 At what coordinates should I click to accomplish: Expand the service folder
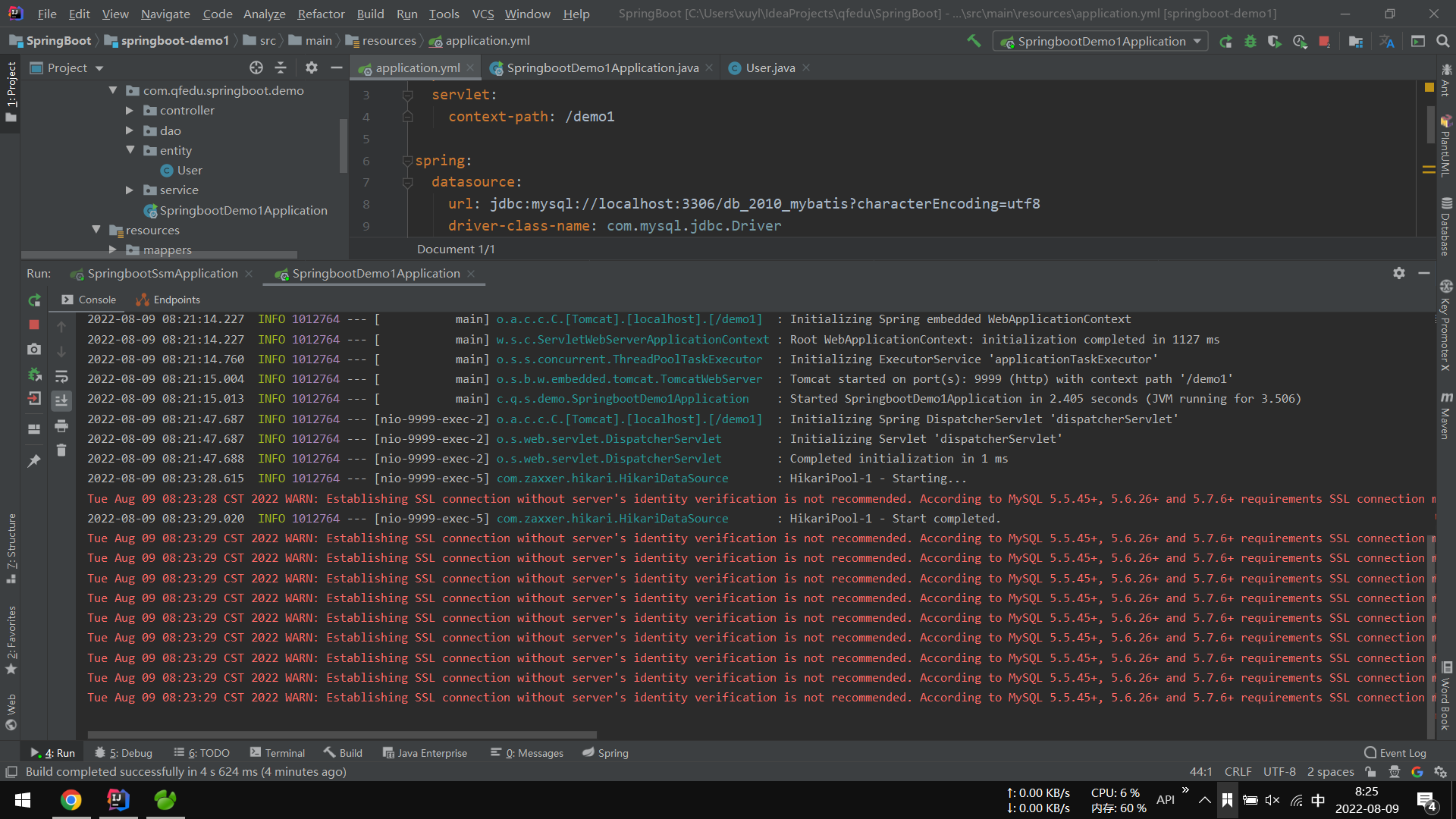130,190
